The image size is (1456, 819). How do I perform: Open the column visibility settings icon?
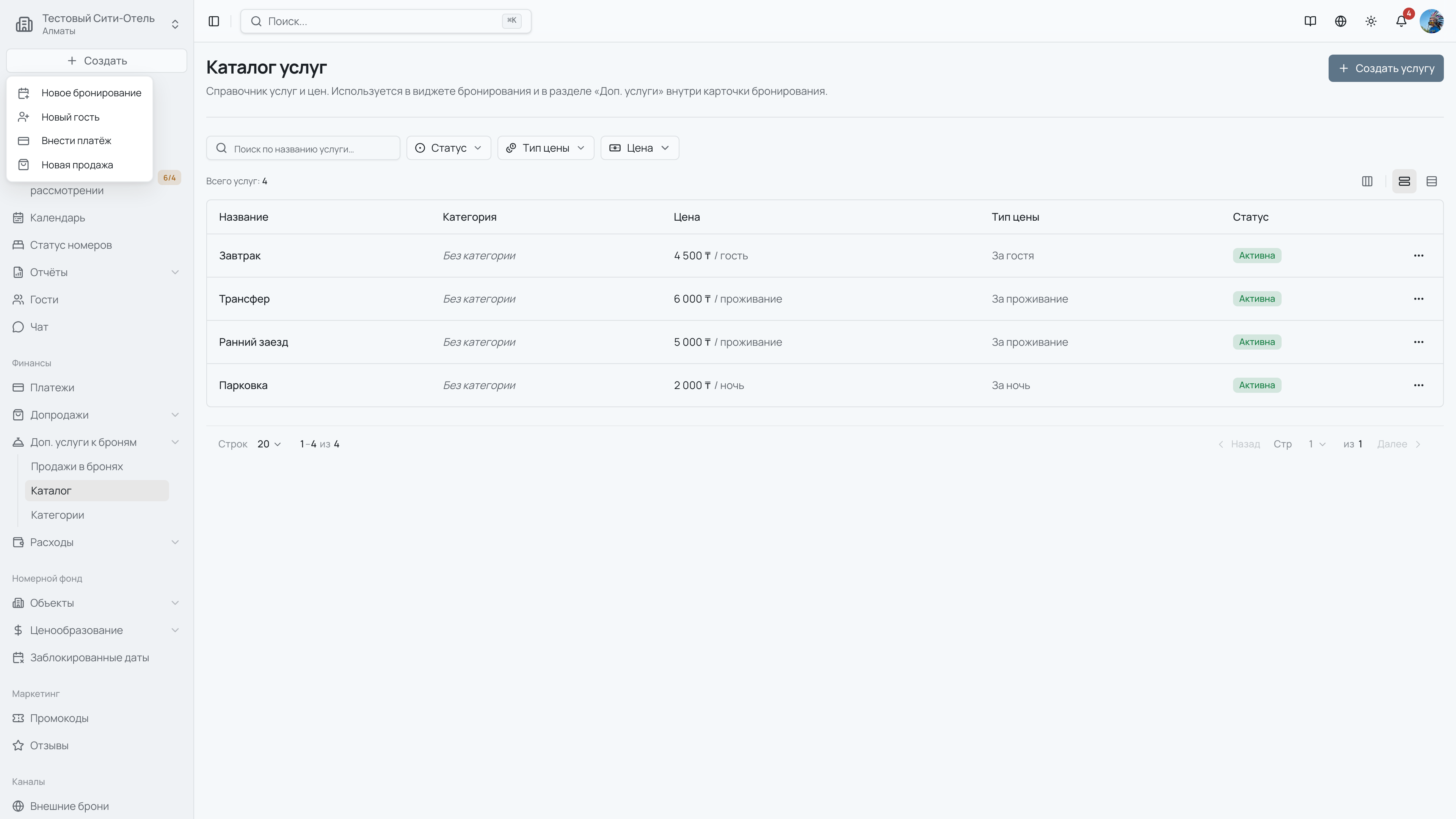coord(1367,182)
